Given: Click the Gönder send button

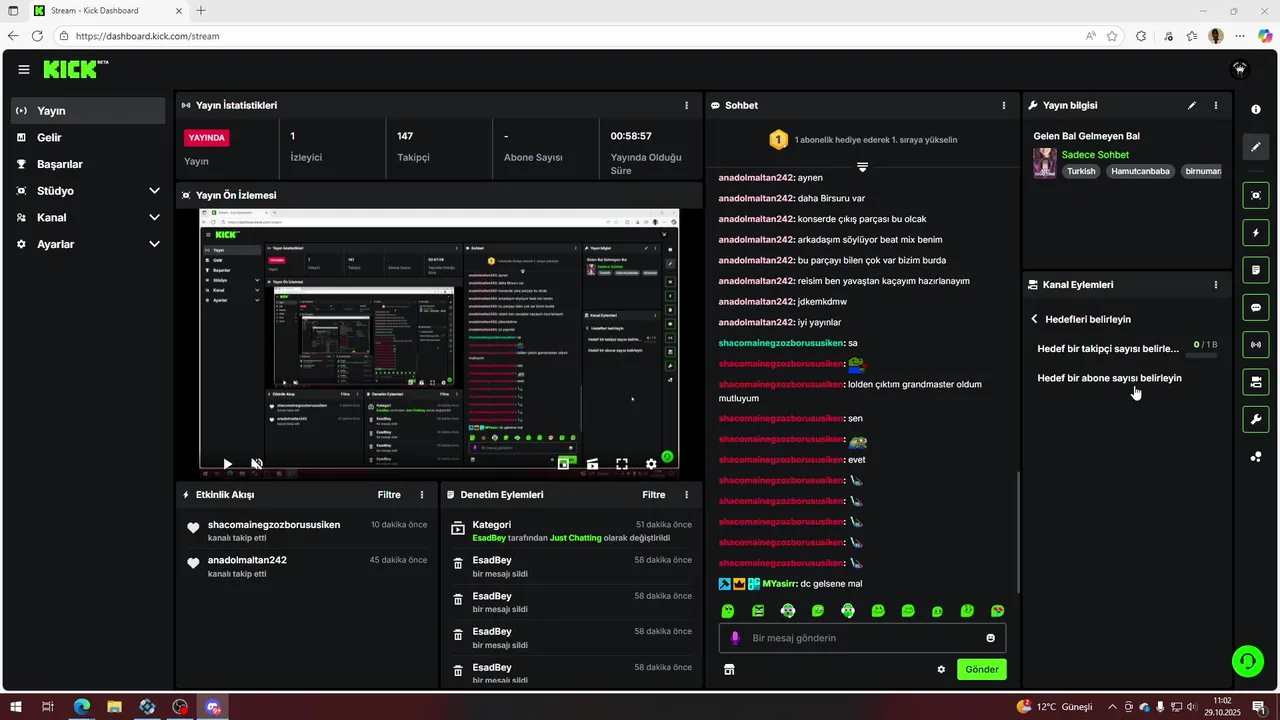Looking at the screenshot, I should point(981,669).
